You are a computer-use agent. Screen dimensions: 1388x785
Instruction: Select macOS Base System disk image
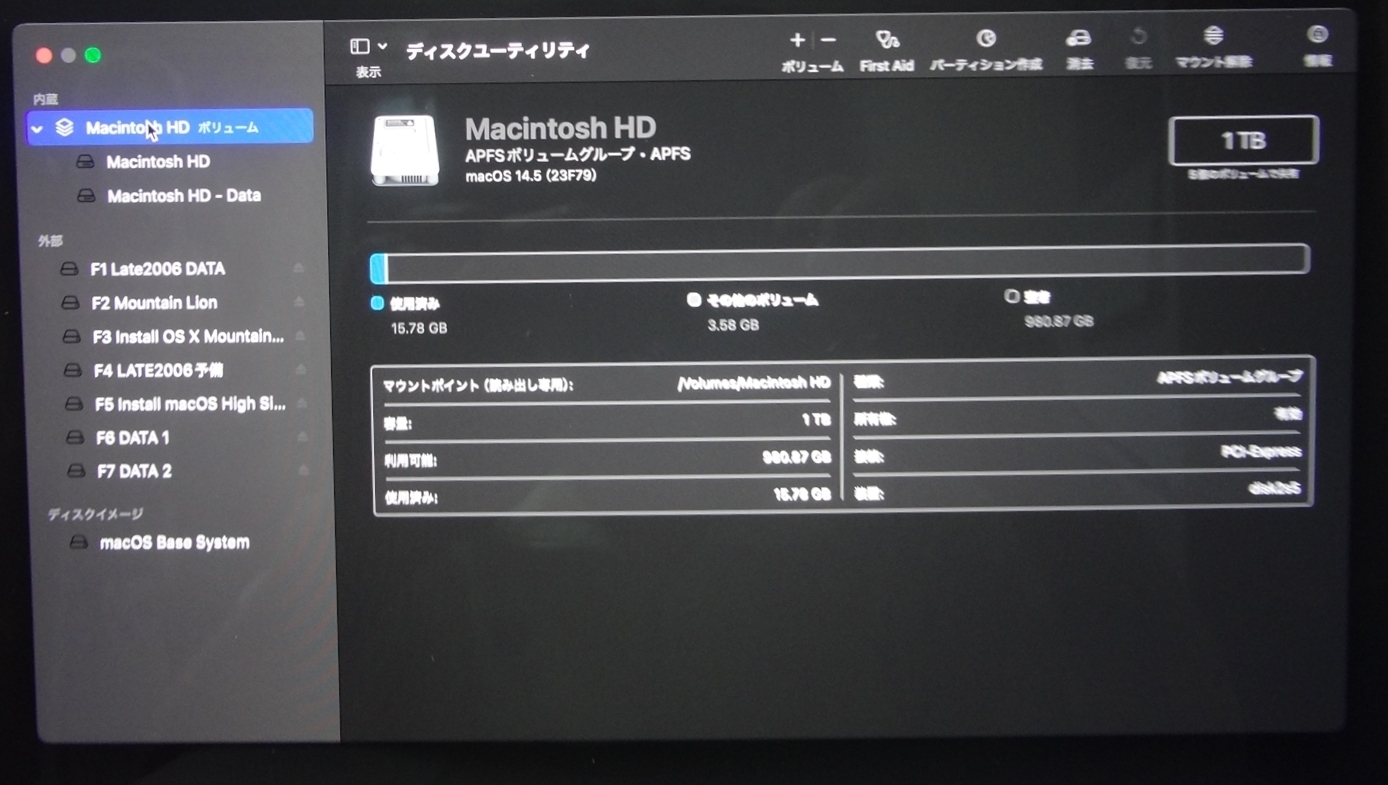pyautogui.click(x=174, y=543)
